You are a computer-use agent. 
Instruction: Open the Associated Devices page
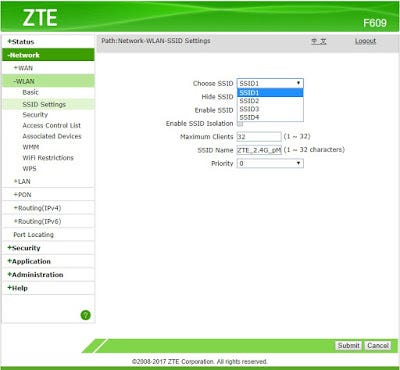pyautogui.click(x=52, y=136)
